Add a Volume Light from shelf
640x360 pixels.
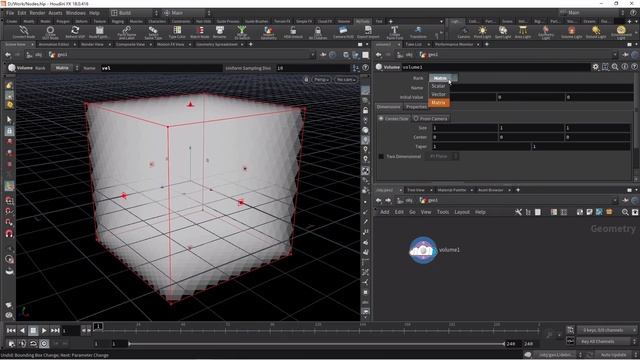[x=571, y=32]
